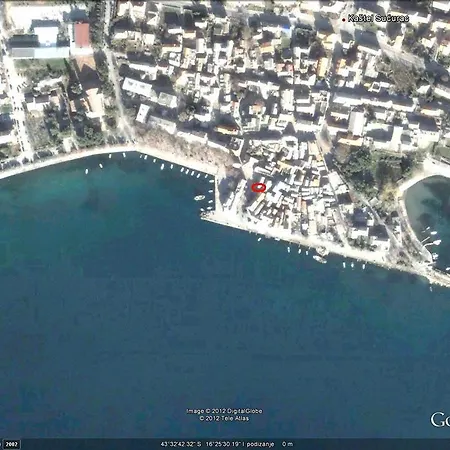Click the 'podizanje' elevation label
The image size is (450, 450).
[260, 444]
